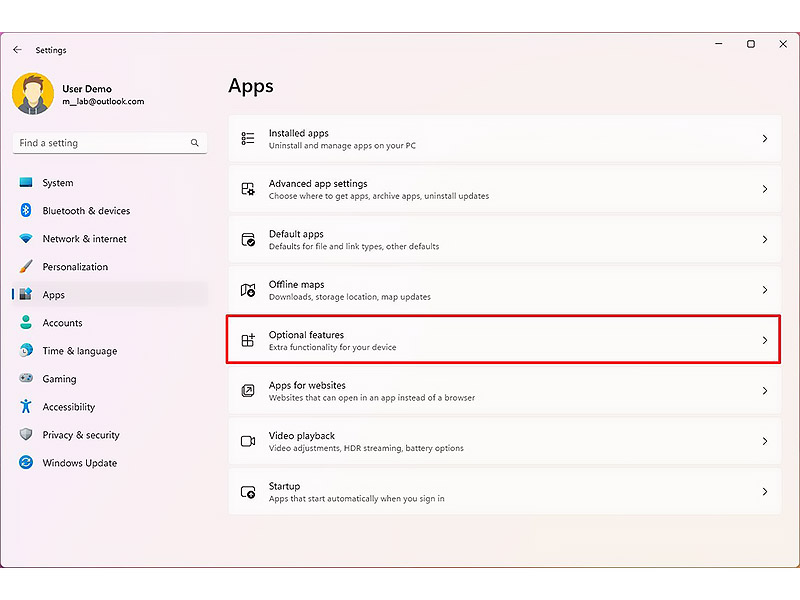Viewport: 800px width, 600px height.
Task: Click the Video playback camera icon
Action: [x=248, y=441]
